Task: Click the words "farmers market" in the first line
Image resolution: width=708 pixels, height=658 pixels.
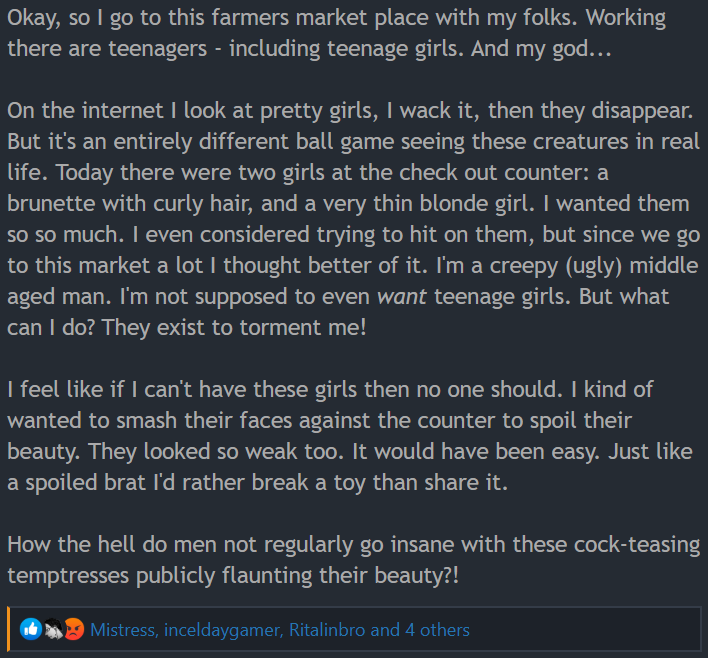Action: click(x=289, y=18)
